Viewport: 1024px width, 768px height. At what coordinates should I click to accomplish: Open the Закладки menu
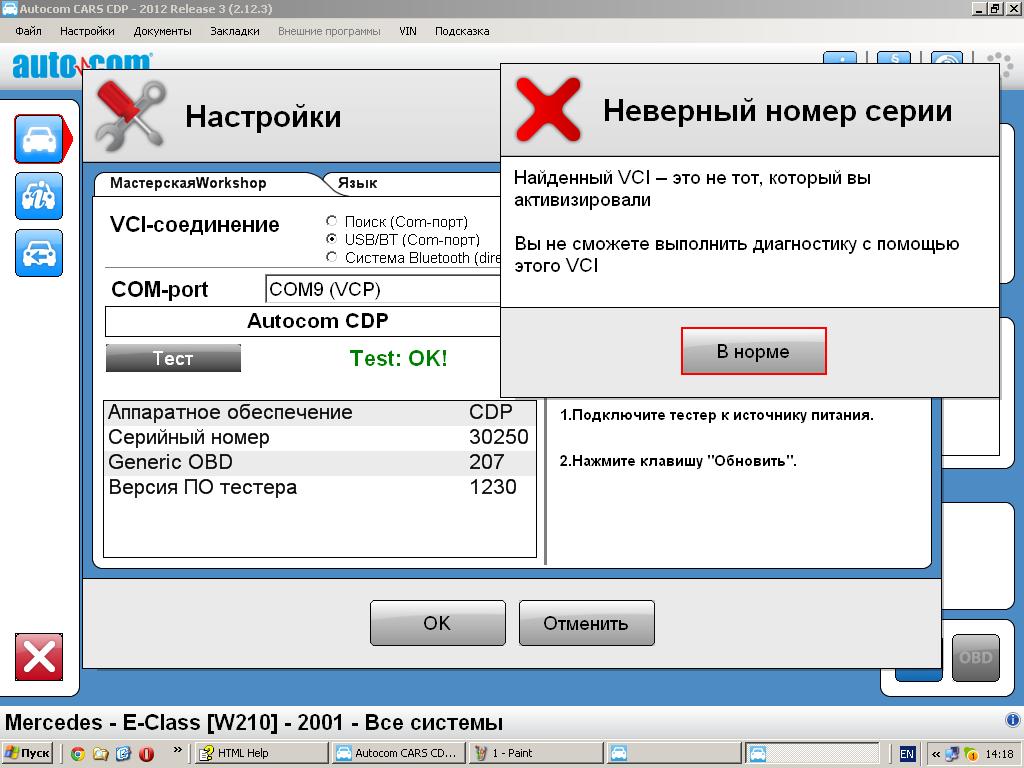234,31
